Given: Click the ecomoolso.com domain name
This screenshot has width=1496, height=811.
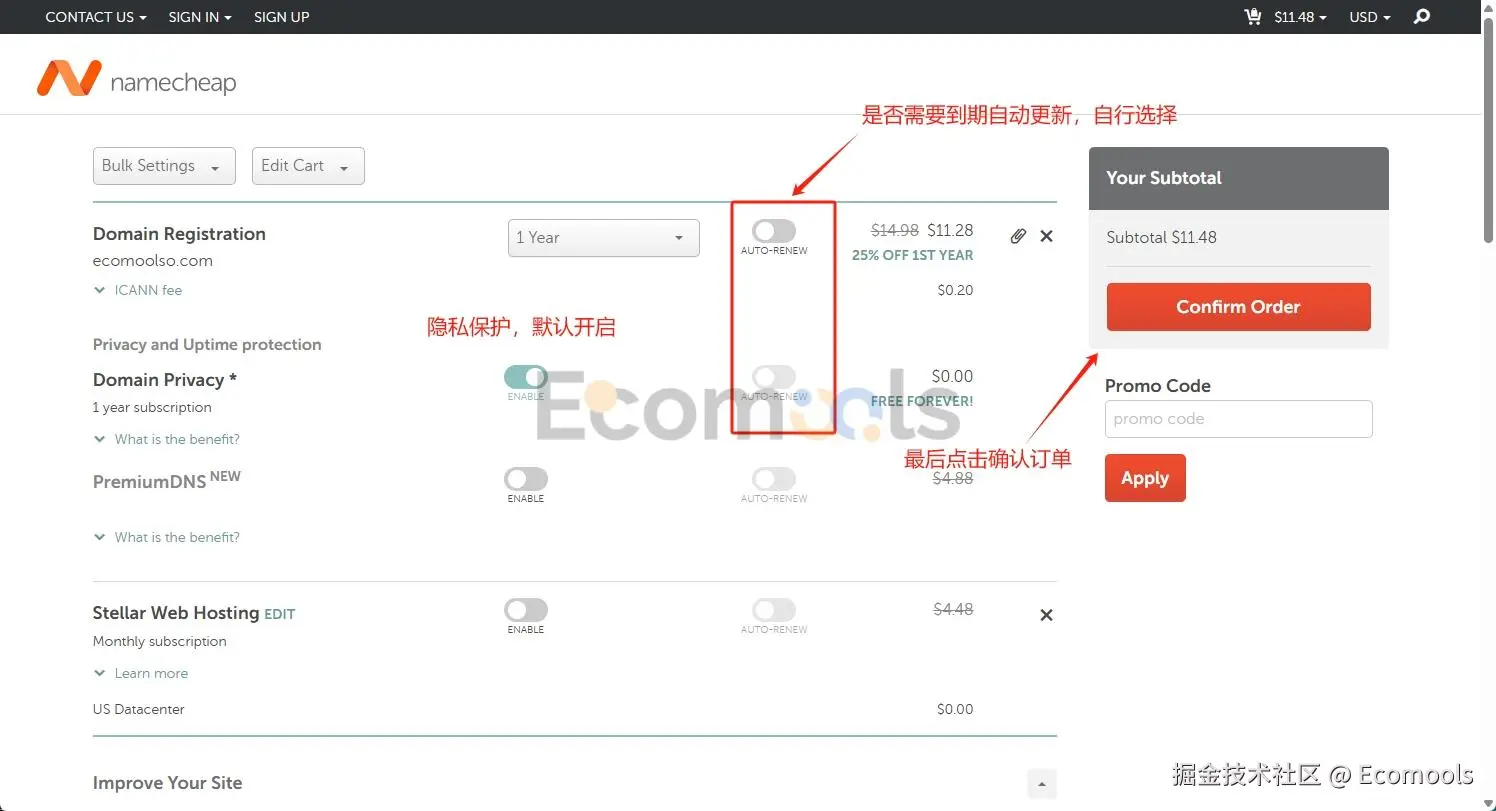Looking at the screenshot, I should pos(153,261).
